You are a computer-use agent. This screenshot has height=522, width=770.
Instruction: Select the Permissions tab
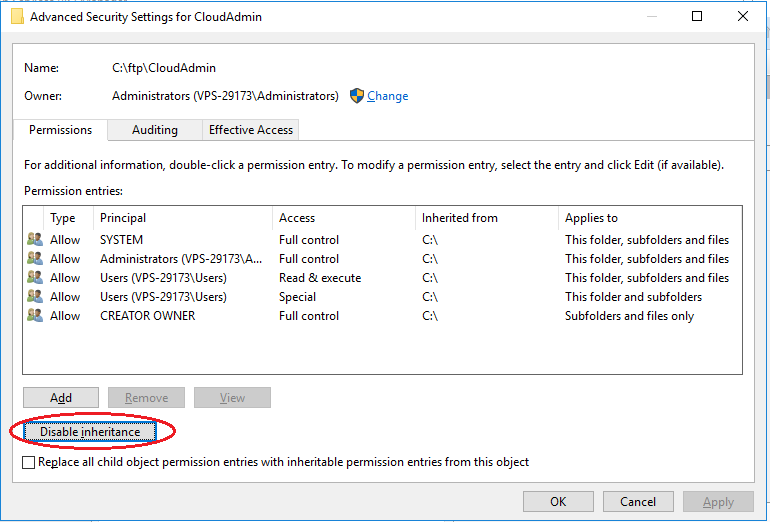60,130
